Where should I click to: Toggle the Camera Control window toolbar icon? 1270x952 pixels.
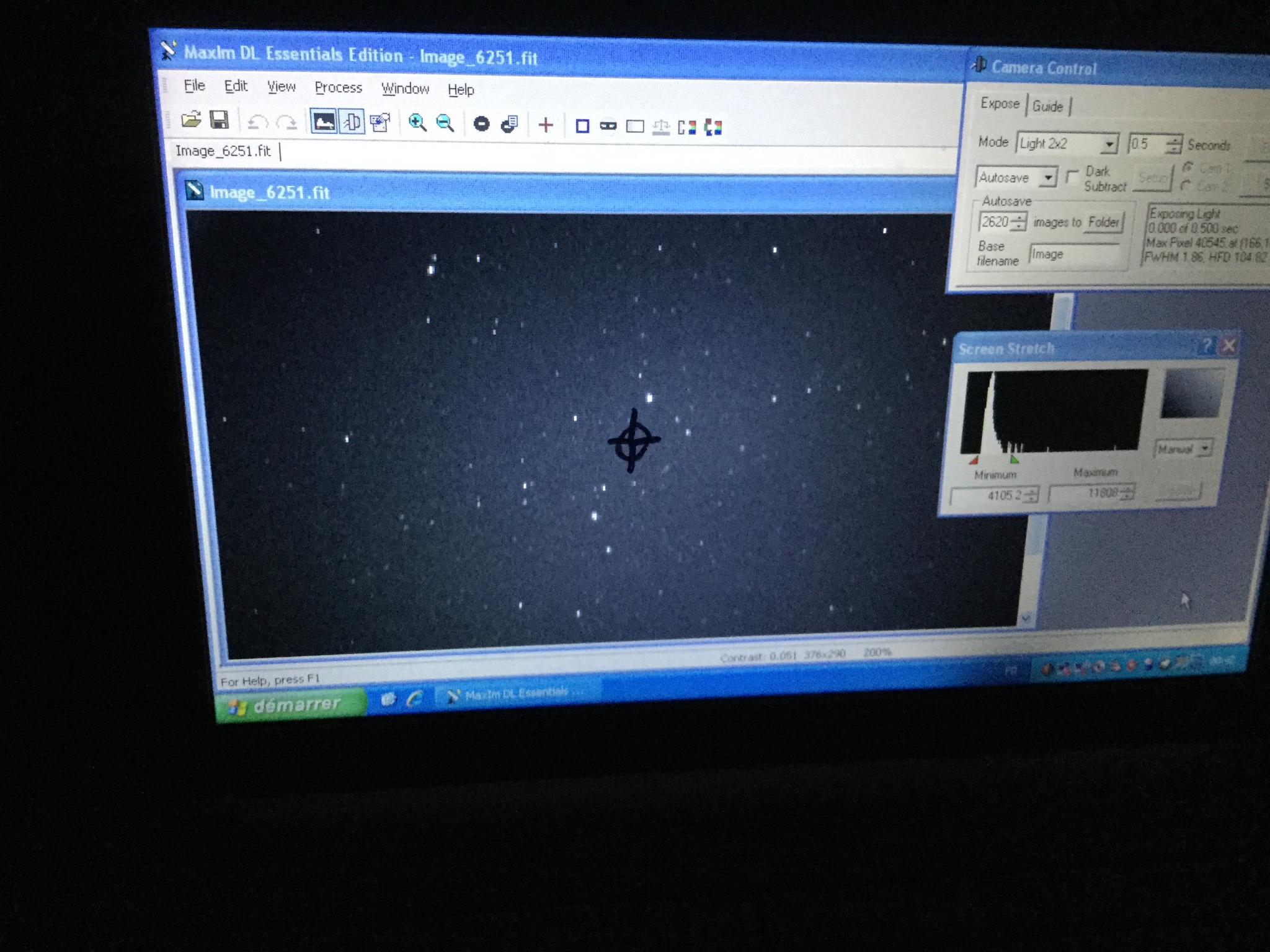click(x=352, y=122)
